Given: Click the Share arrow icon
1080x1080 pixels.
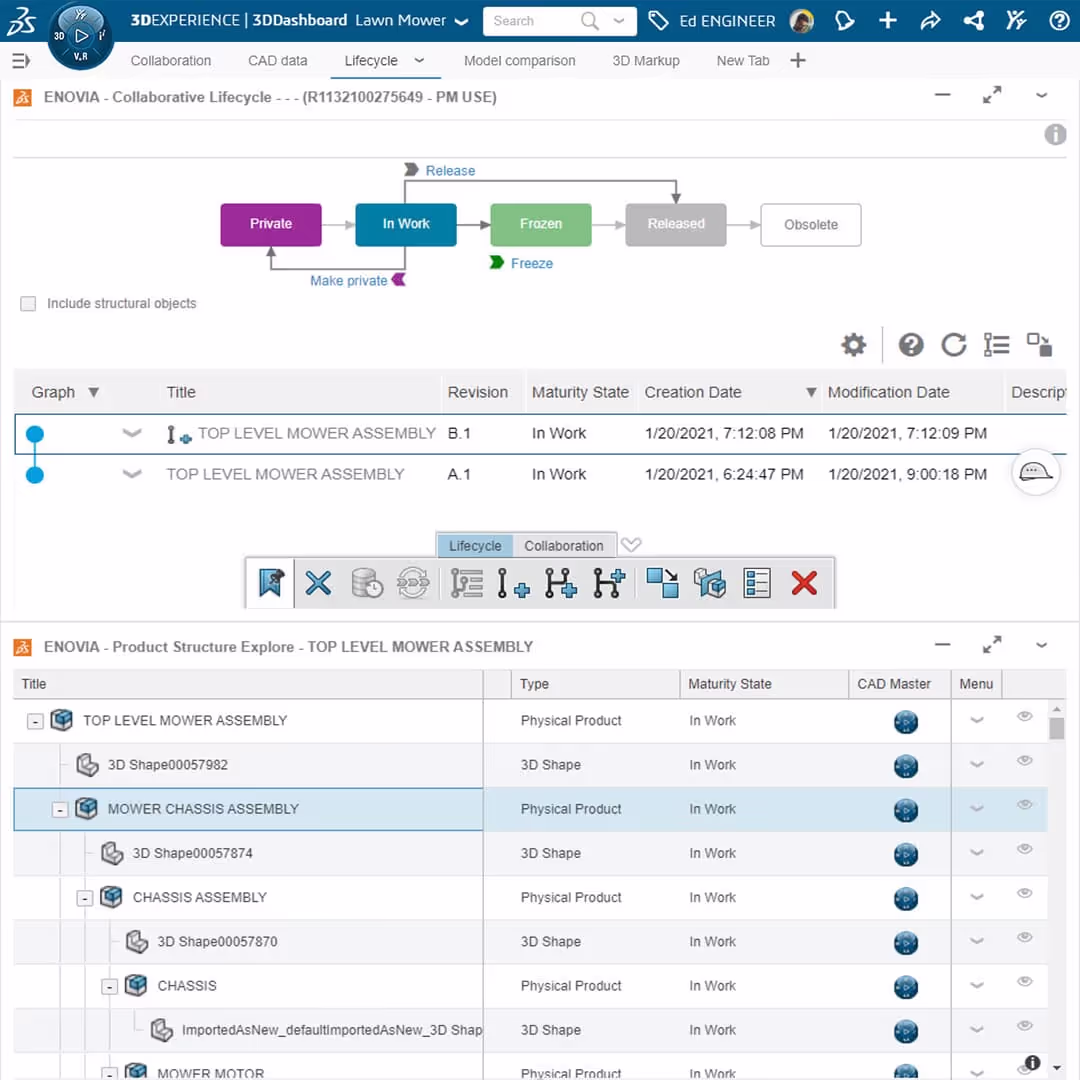Looking at the screenshot, I should (931, 21).
